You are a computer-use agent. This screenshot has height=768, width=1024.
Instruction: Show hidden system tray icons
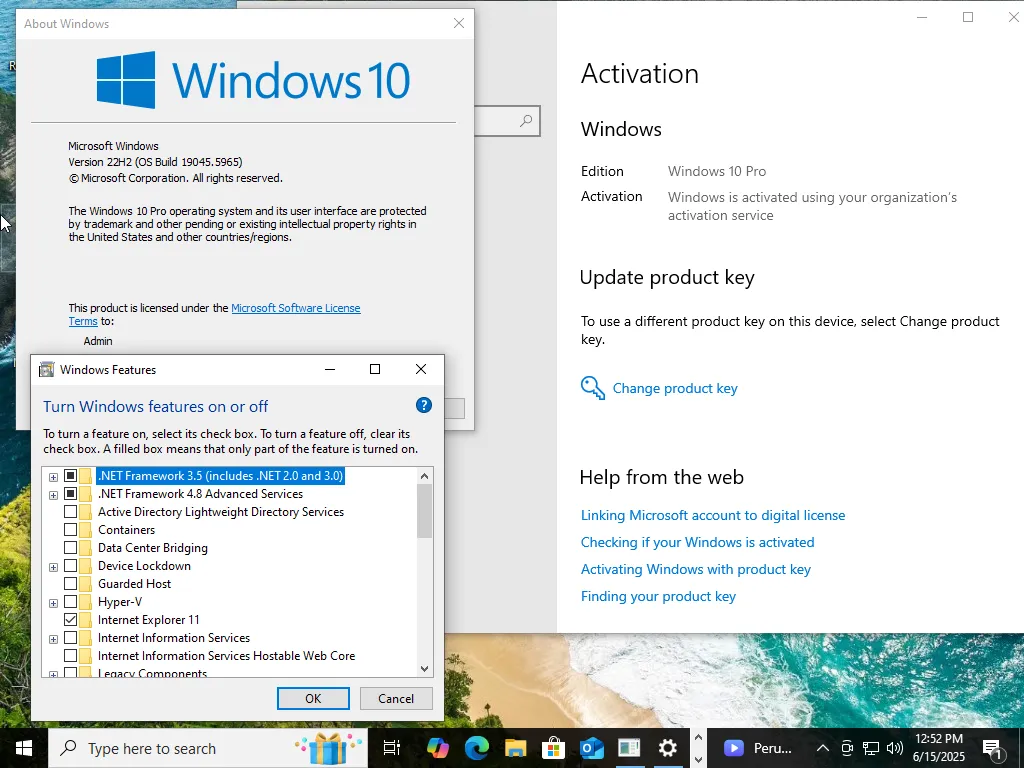823,748
